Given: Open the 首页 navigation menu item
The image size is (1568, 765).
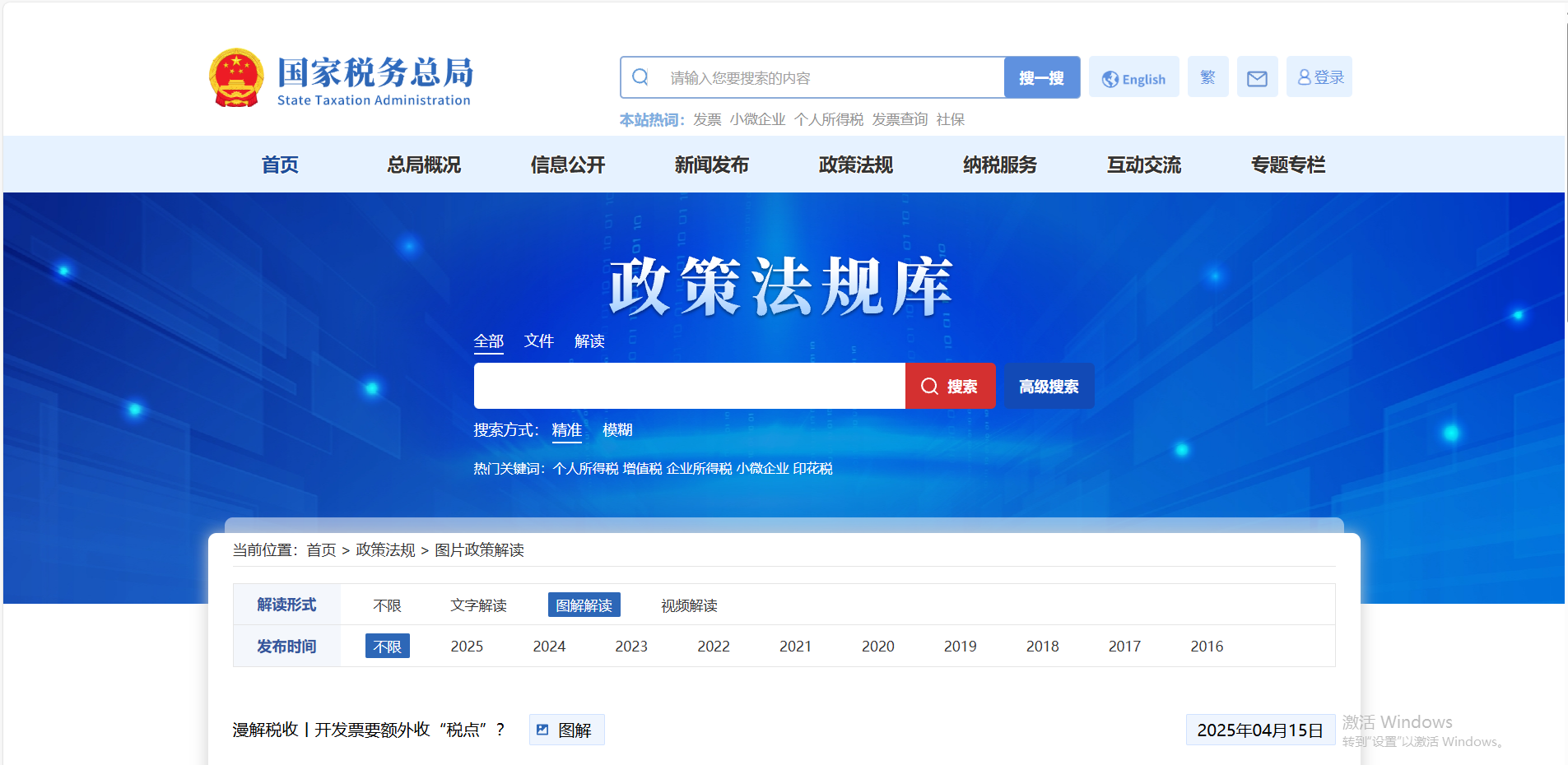Looking at the screenshot, I should tap(280, 165).
